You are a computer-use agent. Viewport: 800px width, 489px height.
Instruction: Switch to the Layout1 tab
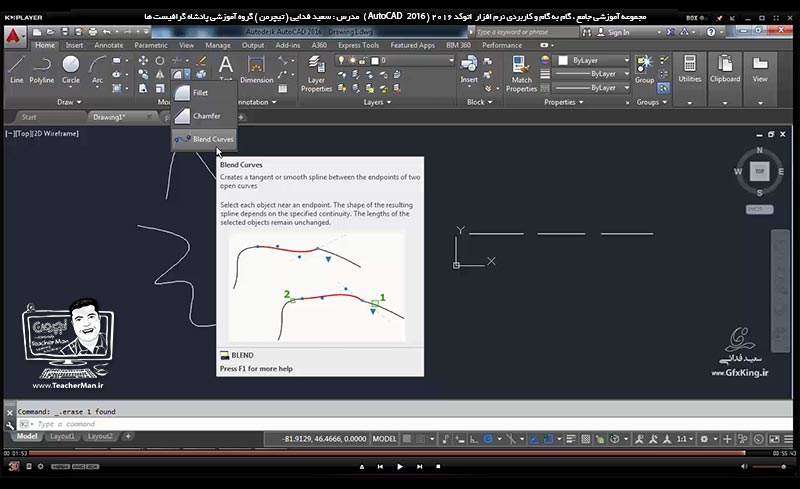tap(62, 436)
